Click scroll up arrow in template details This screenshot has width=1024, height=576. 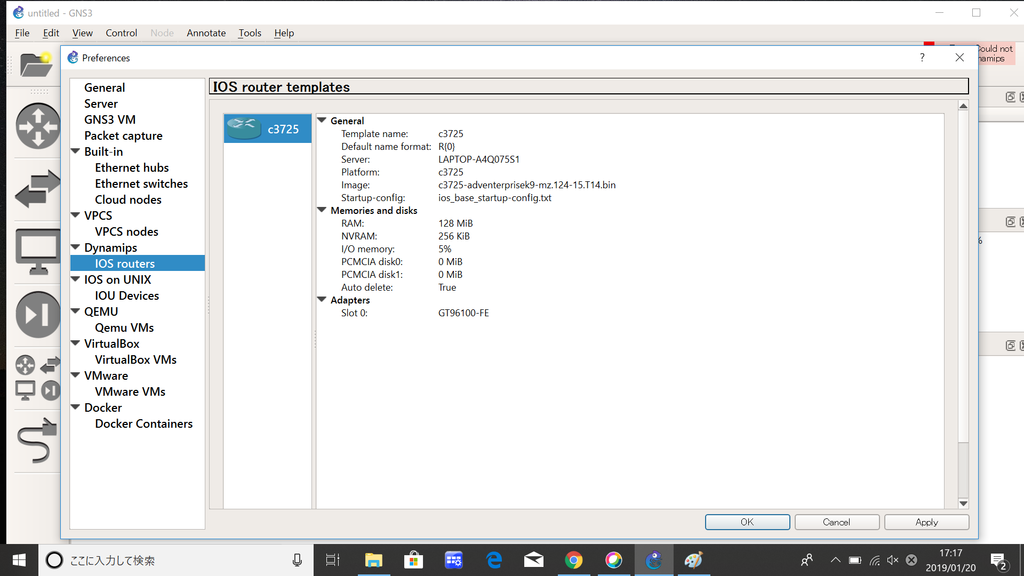tap(963, 106)
